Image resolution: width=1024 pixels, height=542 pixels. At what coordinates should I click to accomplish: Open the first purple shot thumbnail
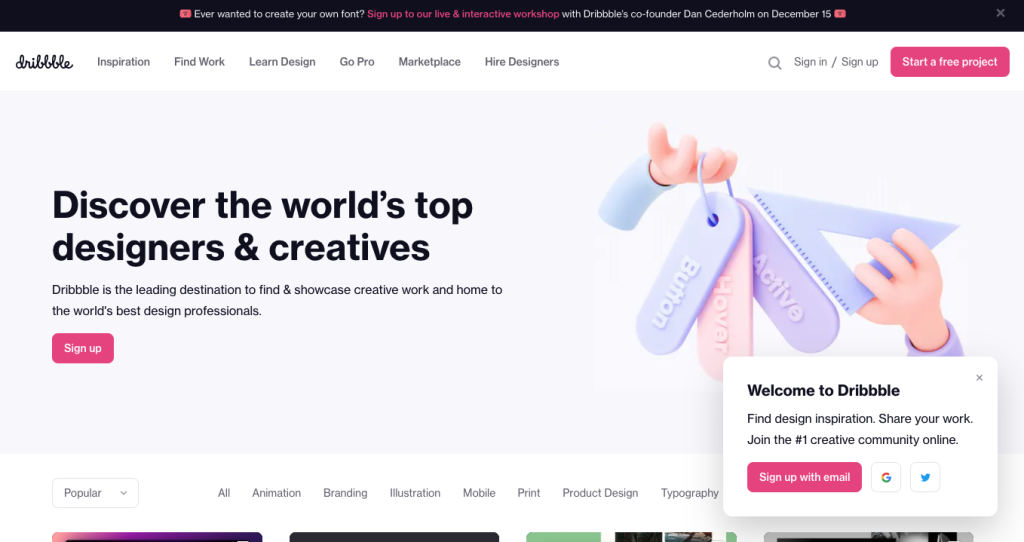(x=157, y=537)
